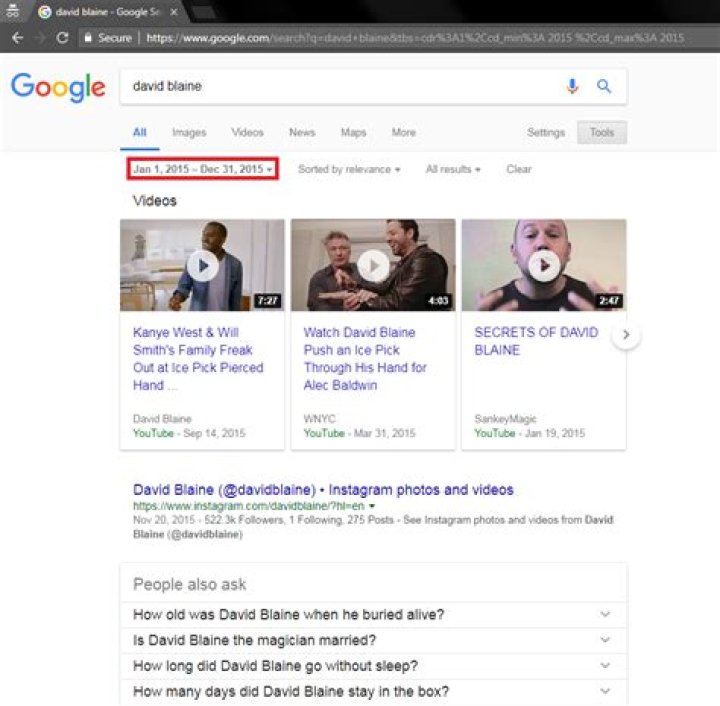Click Clear to reset search filters
The height and width of the screenshot is (706, 720).
tap(519, 169)
